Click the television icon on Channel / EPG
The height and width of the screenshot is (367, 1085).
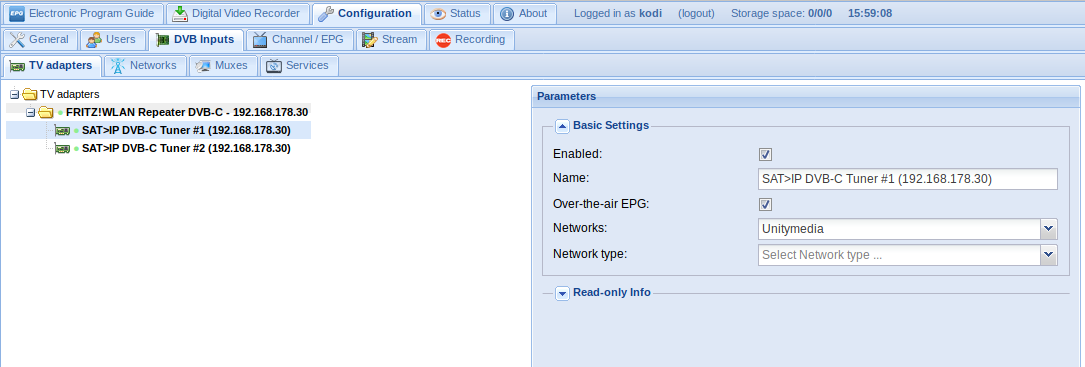coord(260,40)
